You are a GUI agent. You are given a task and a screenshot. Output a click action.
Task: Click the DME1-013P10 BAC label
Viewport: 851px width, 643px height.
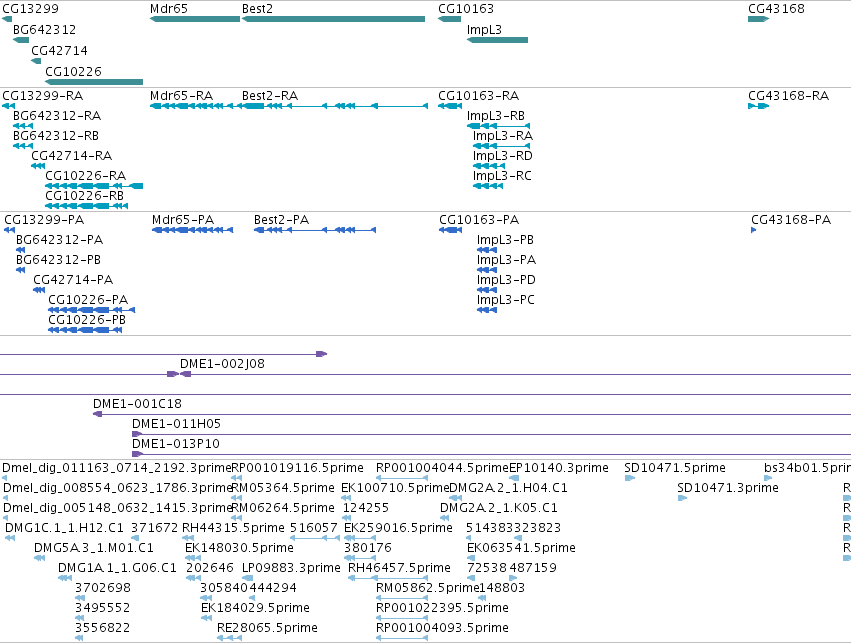pos(176,444)
